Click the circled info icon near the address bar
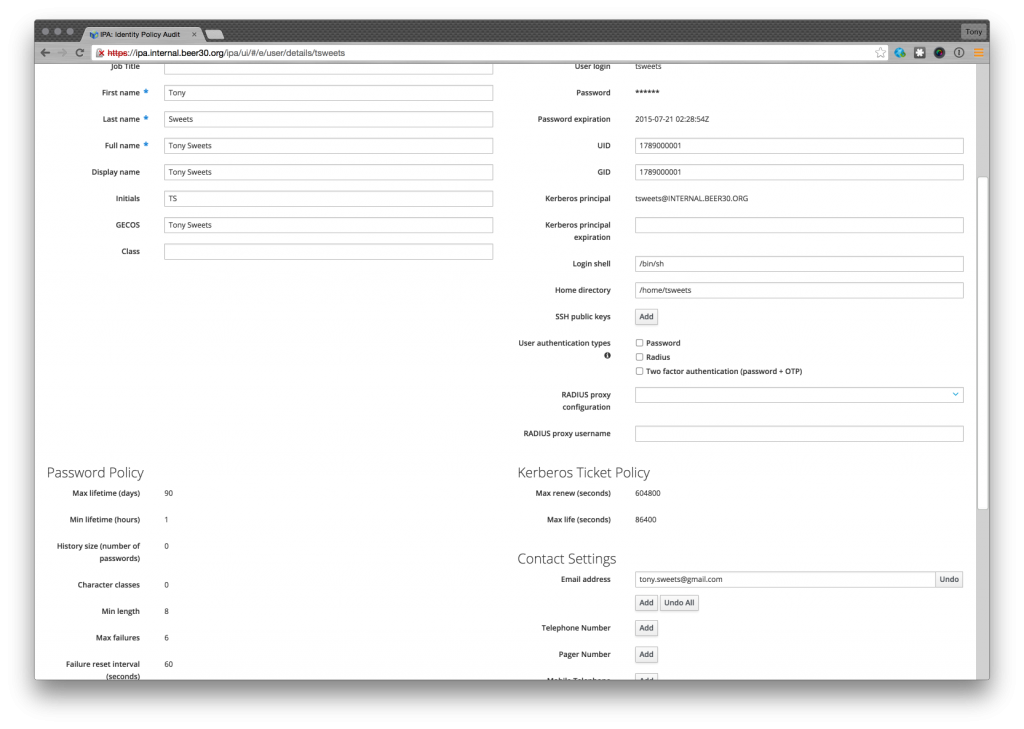This screenshot has width=1024, height=729. click(957, 52)
